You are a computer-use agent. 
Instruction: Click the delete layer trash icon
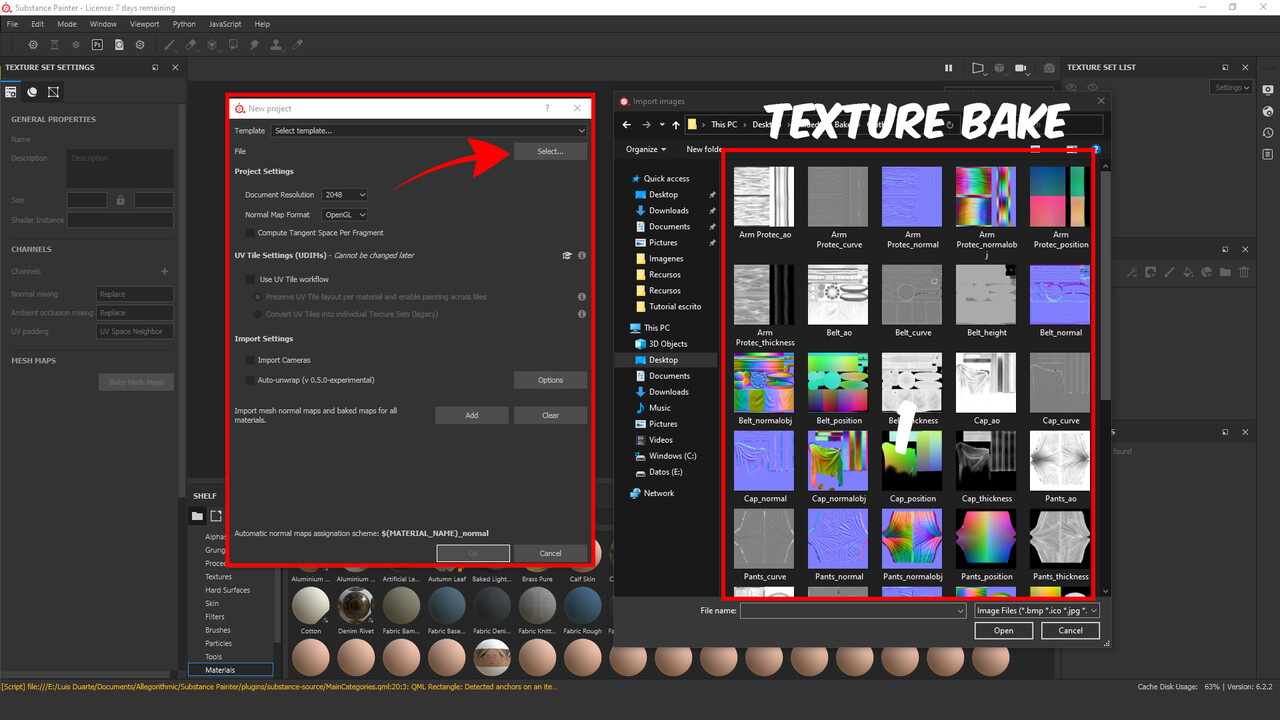pos(1244,271)
